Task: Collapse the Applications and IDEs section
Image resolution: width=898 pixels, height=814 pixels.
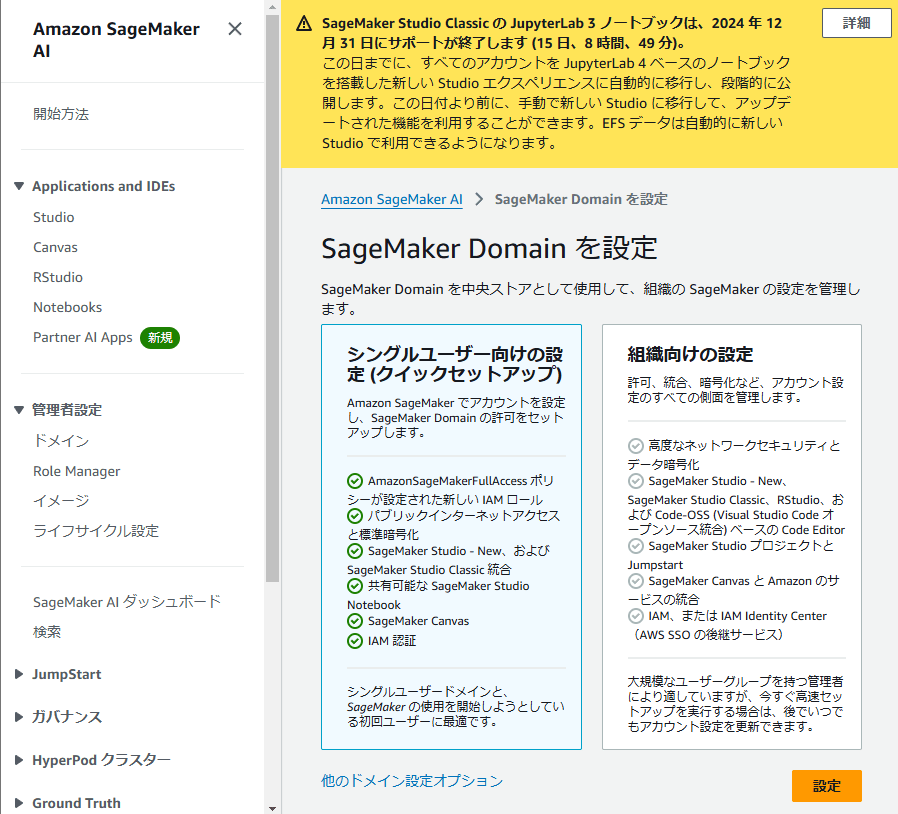Action: (19, 186)
